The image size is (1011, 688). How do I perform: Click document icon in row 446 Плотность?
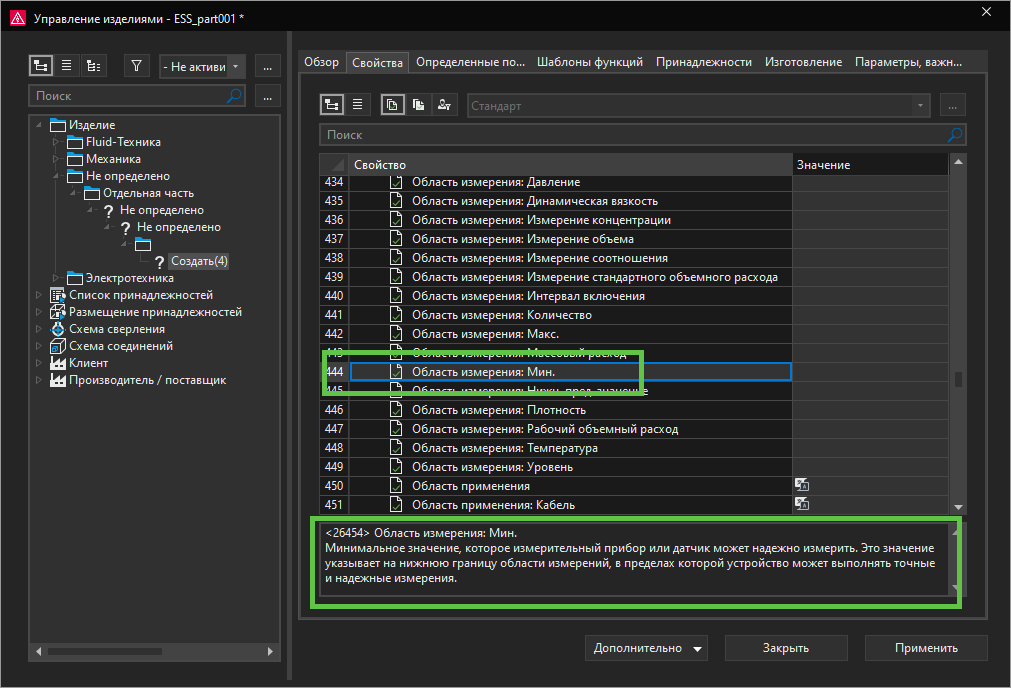396,409
